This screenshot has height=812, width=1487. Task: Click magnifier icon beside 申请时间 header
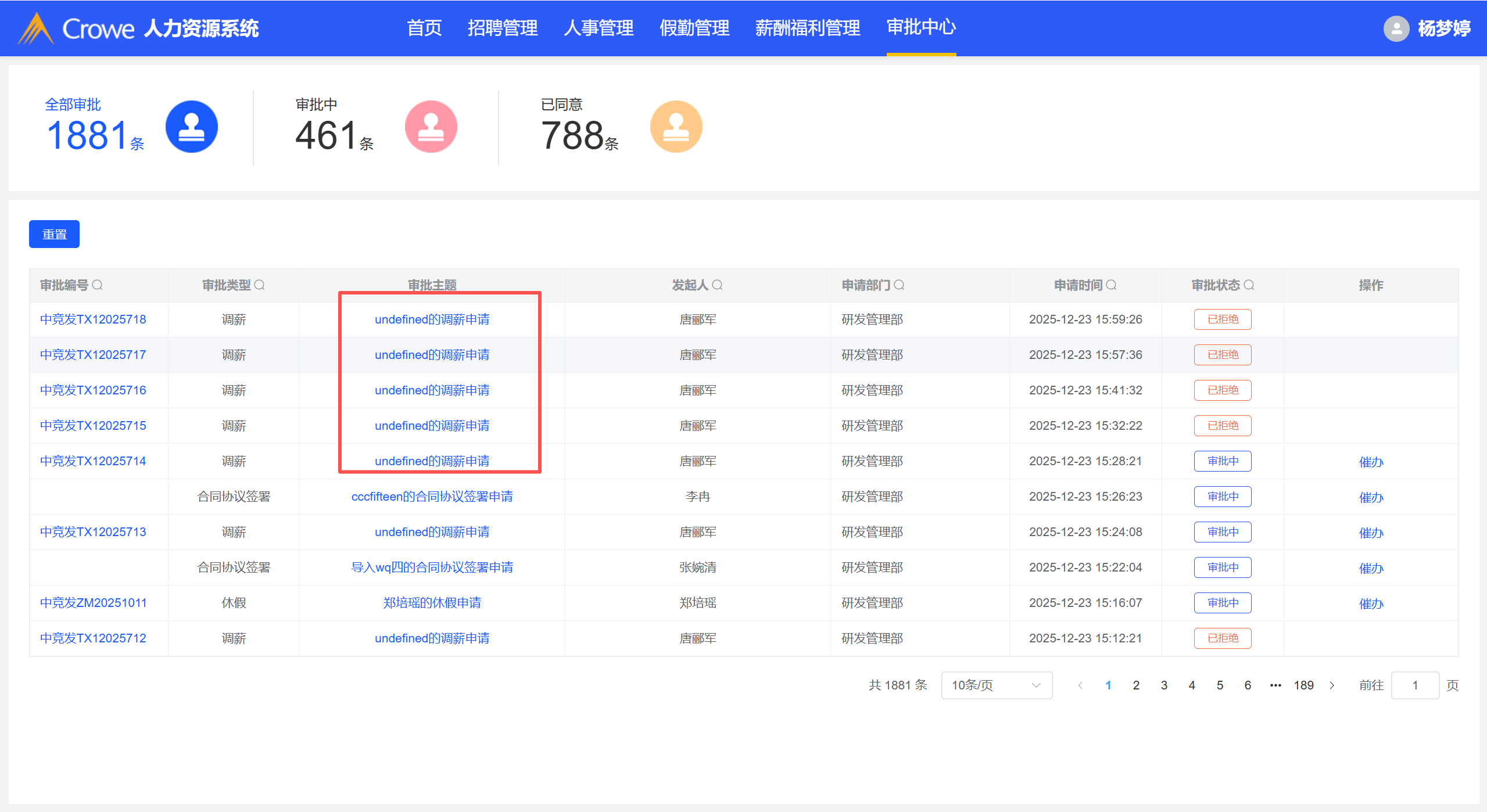click(1112, 285)
